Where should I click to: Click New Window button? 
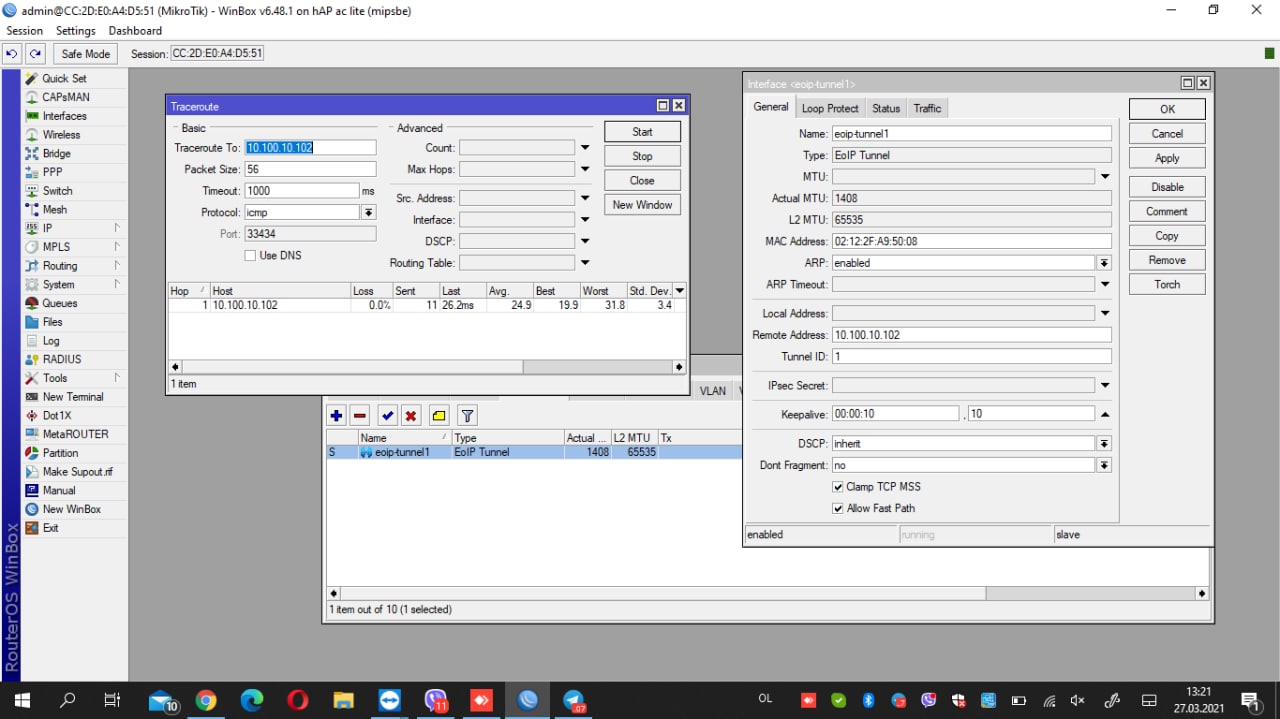pos(642,205)
